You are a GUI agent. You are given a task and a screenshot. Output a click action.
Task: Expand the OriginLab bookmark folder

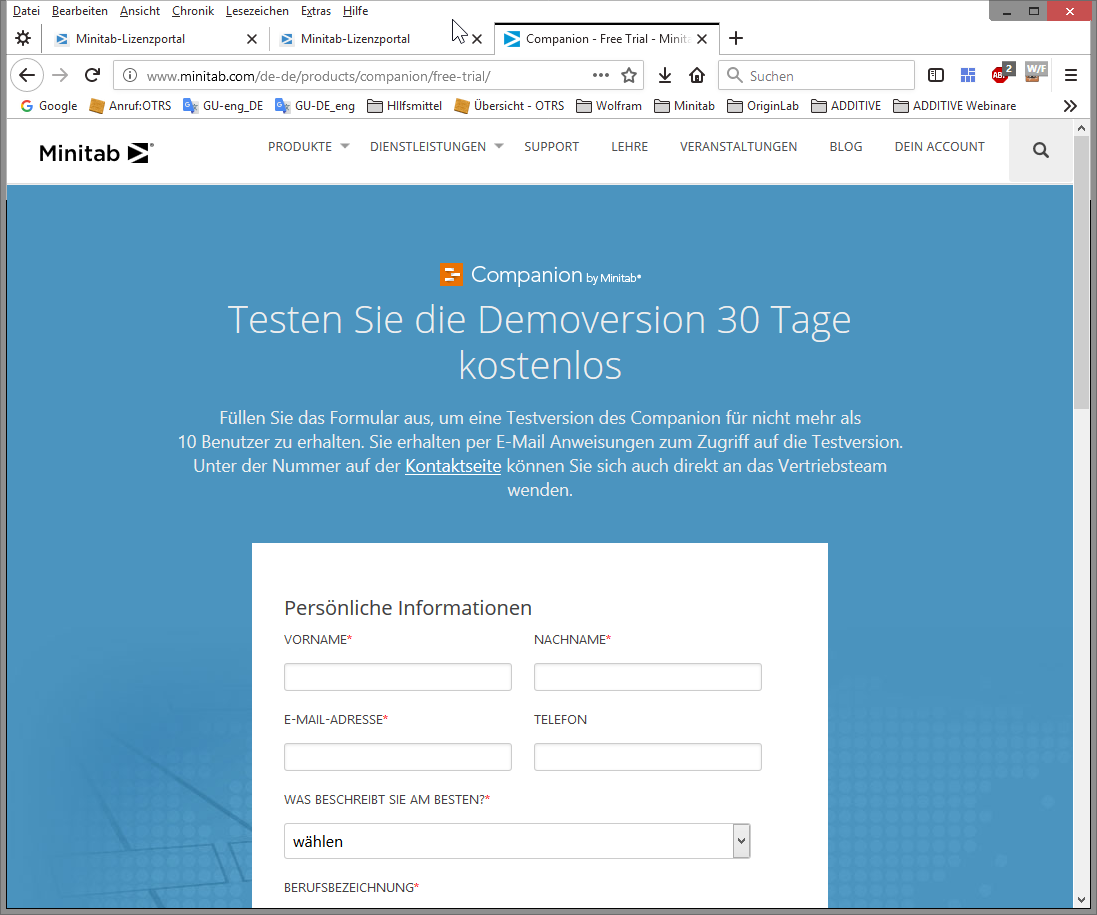click(x=763, y=106)
